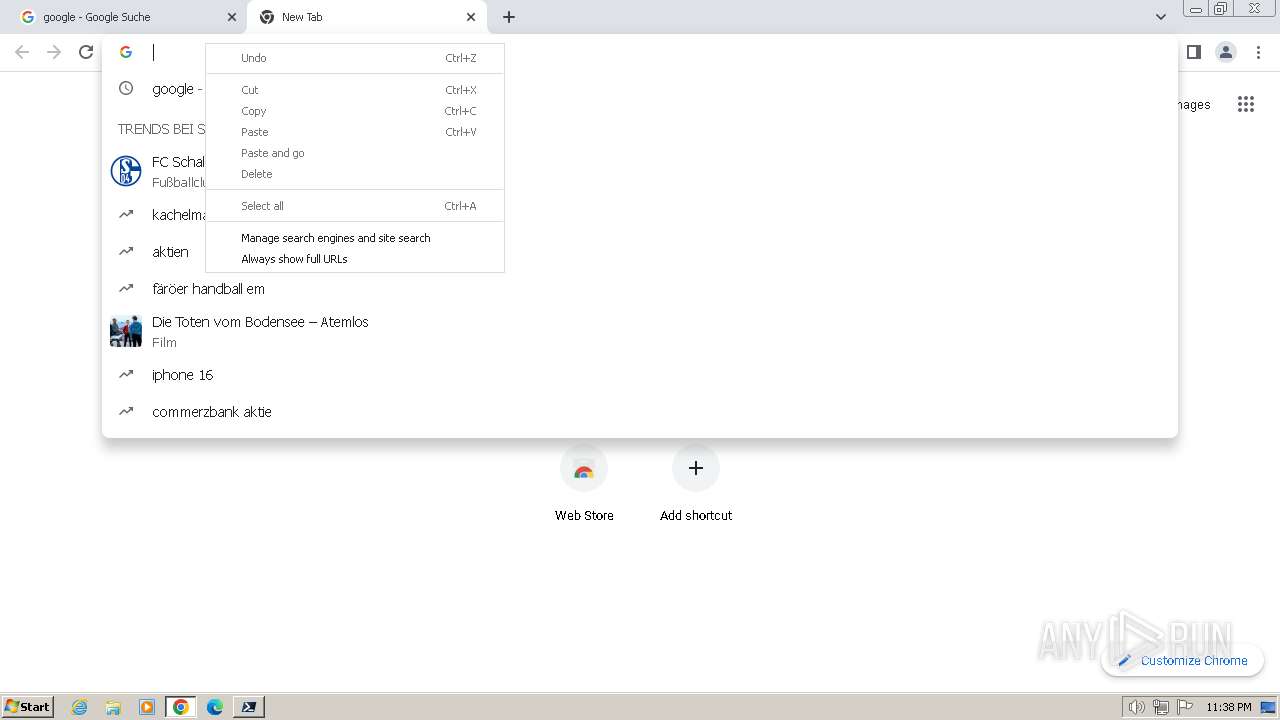
Task: Go forward with the forward arrow
Action: (54, 52)
